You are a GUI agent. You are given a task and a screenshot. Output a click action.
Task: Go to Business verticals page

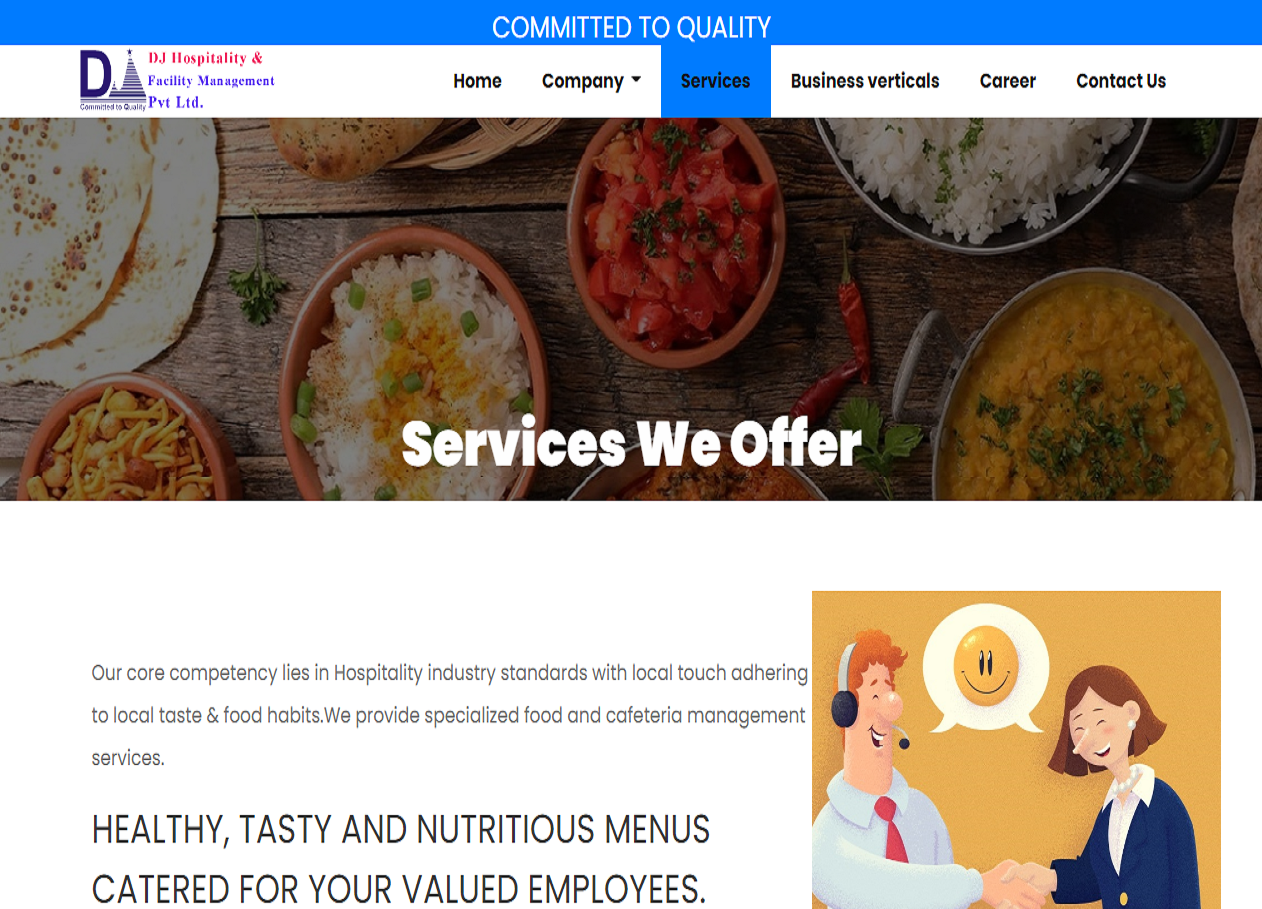pos(865,81)
